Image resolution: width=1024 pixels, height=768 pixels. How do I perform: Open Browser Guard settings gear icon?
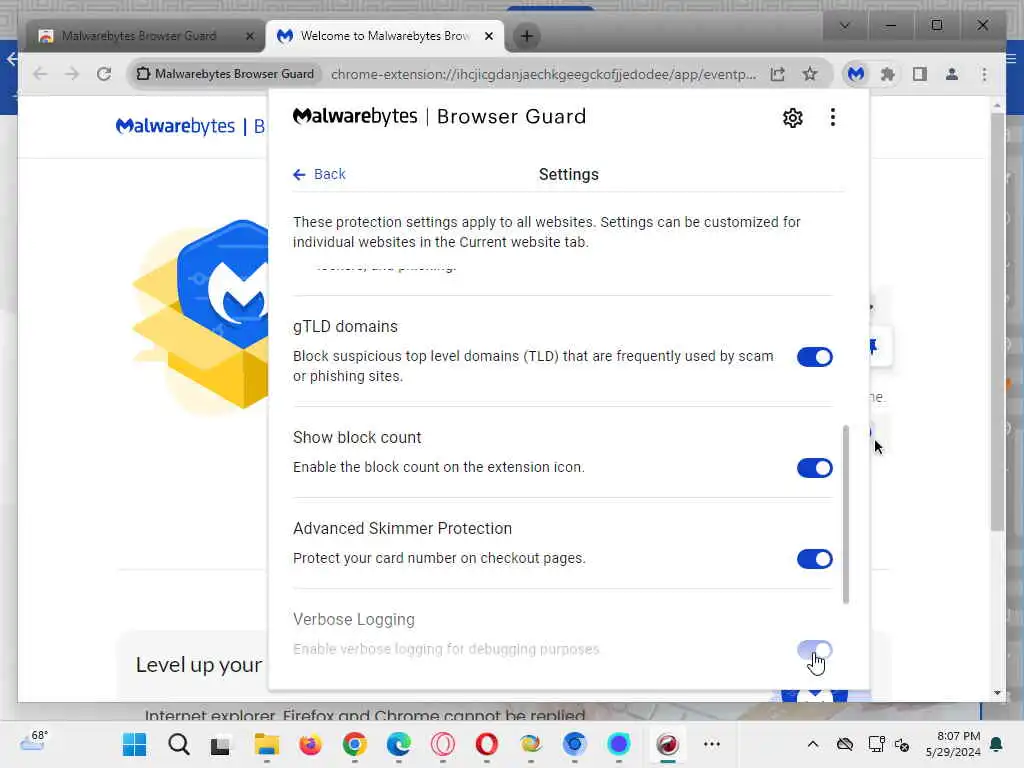792,118
